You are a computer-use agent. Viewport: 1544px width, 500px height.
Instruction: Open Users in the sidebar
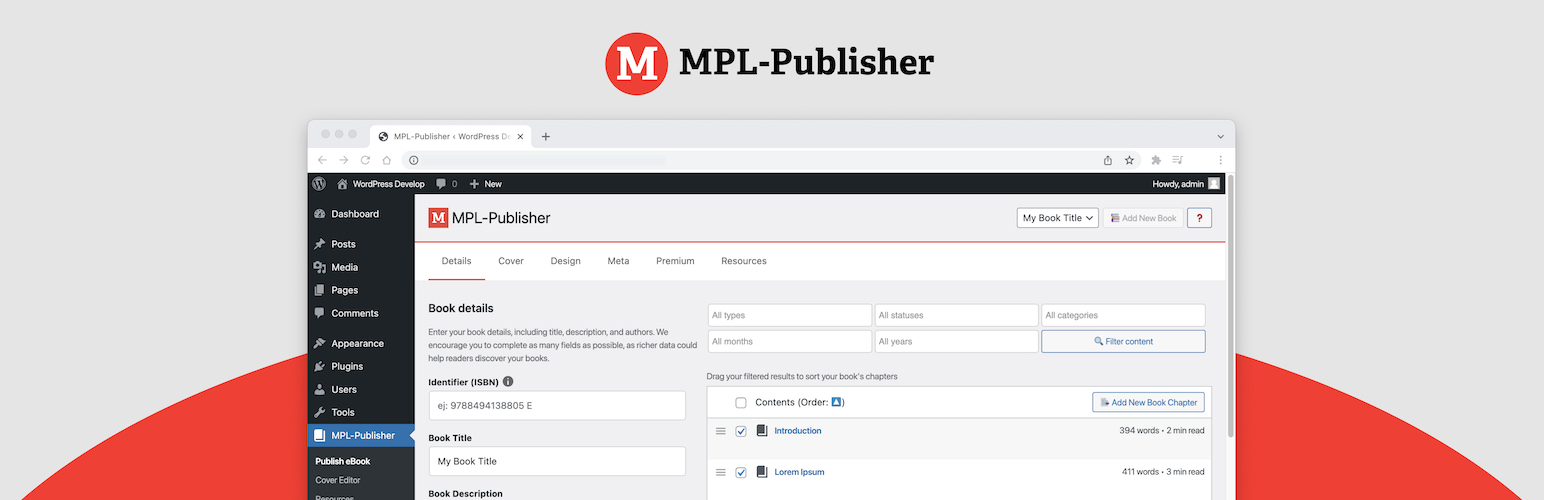[361, 389]
